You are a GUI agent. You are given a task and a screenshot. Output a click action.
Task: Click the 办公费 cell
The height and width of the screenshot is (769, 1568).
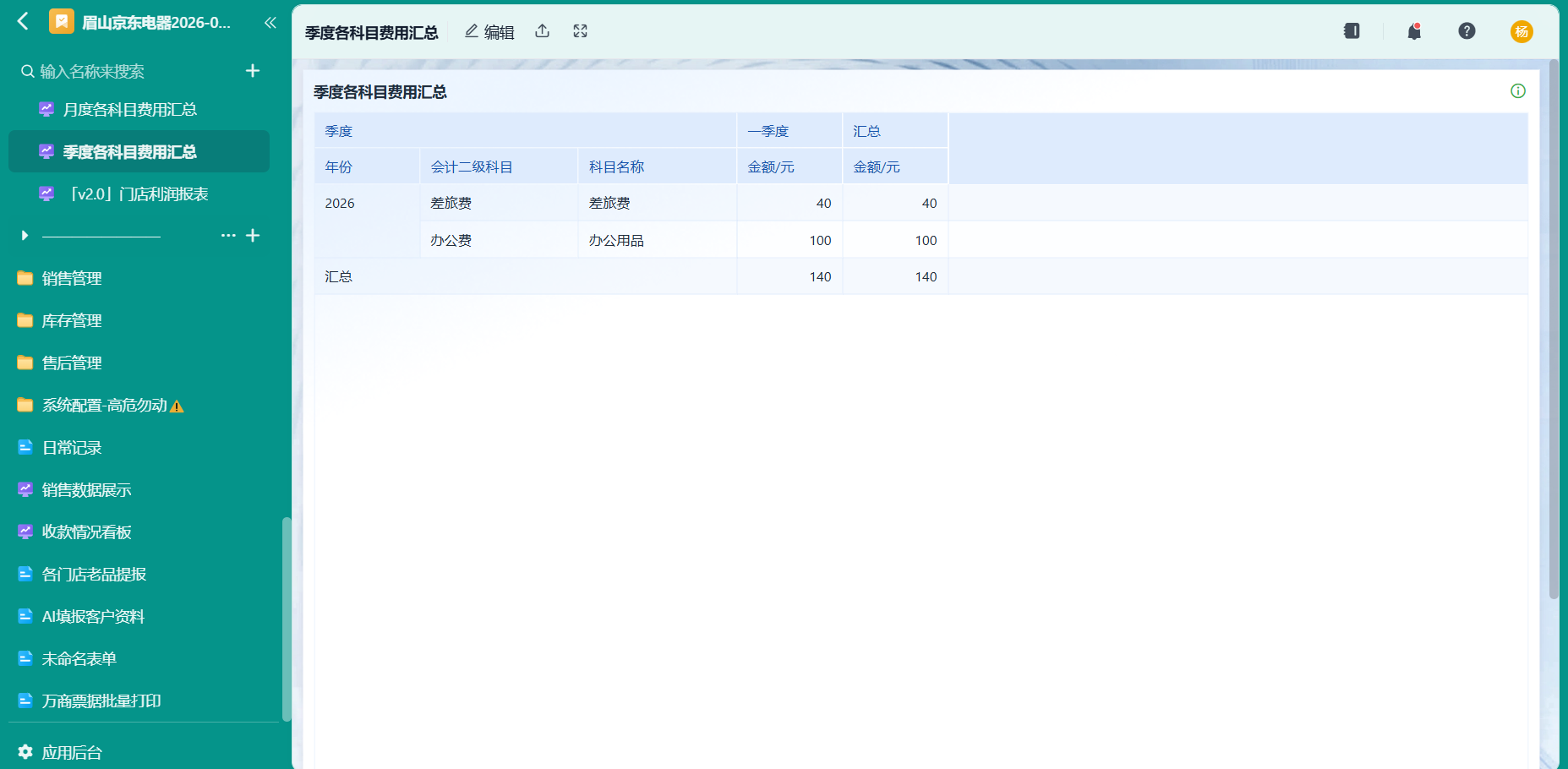tap(499, 240)
